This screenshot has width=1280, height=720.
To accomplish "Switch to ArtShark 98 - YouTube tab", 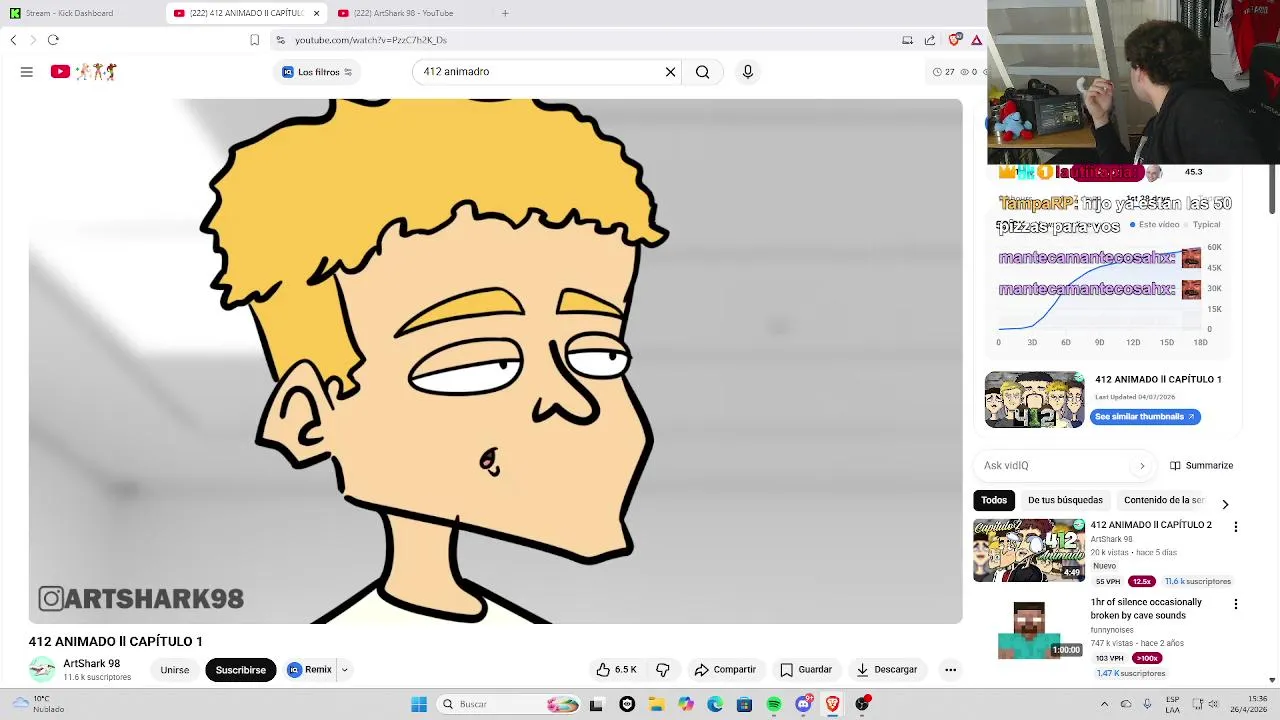I will 403,13.
